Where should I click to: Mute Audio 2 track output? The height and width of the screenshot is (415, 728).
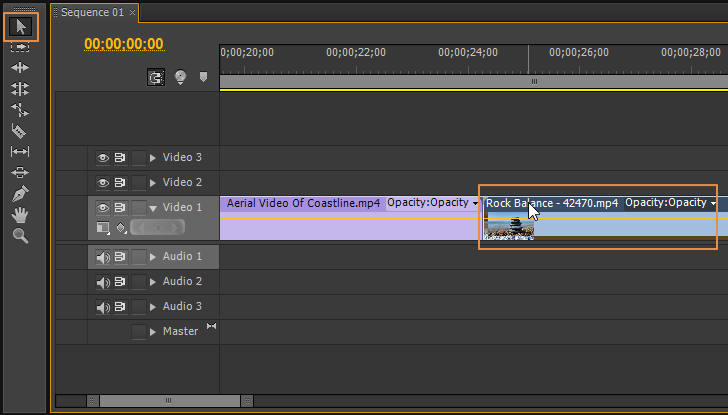(x=103, y=282)
